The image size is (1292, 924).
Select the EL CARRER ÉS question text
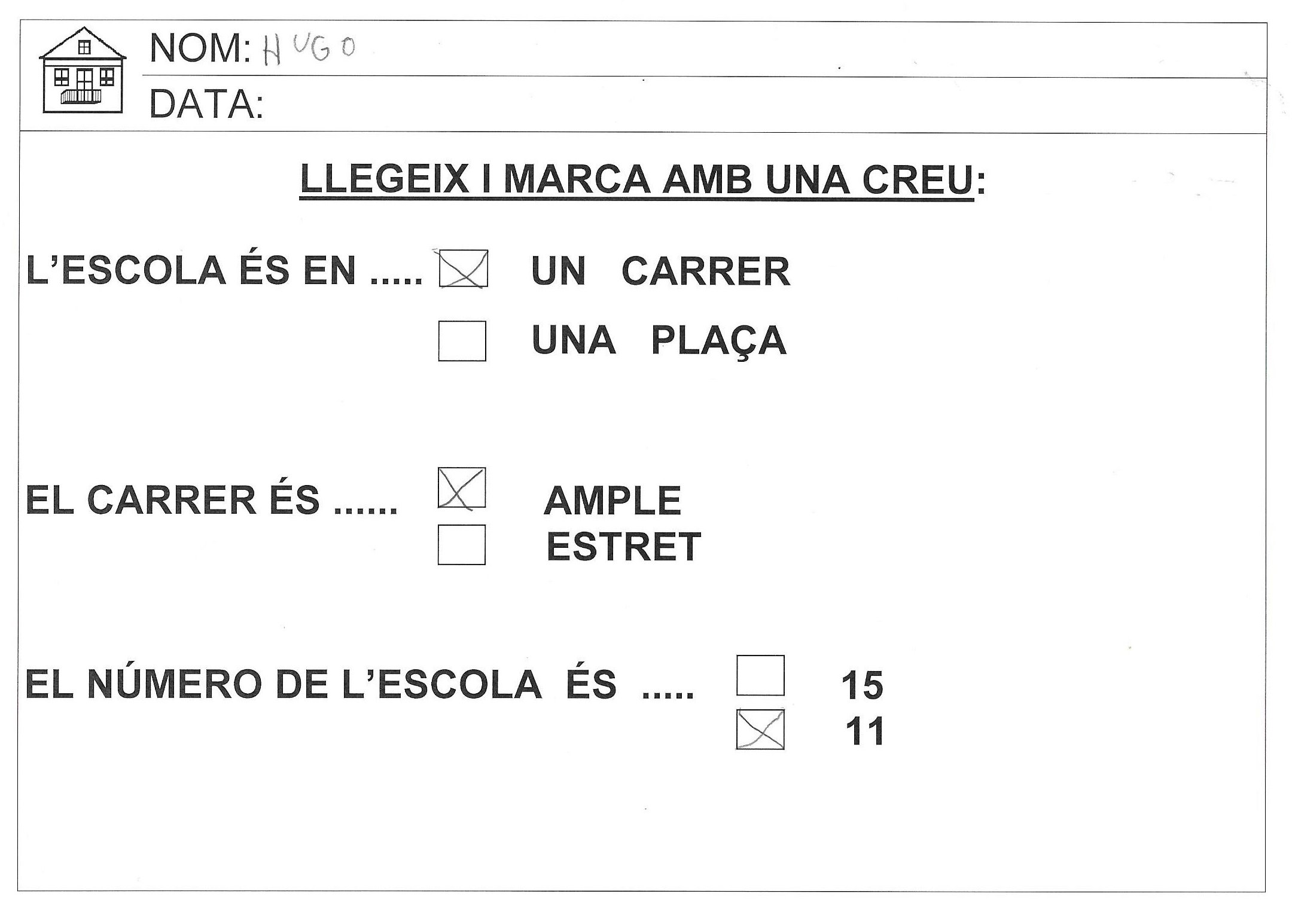211,500
